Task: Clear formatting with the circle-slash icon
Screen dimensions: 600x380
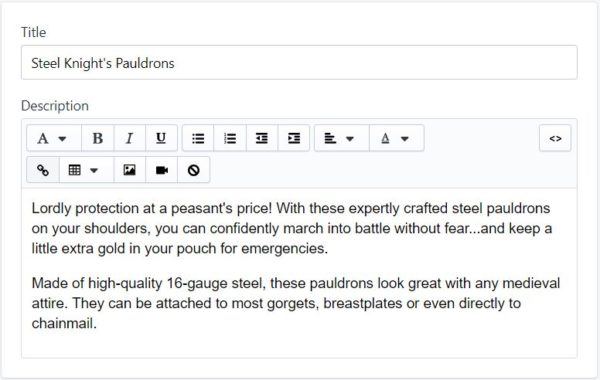Action: click(x=194, y=170)
